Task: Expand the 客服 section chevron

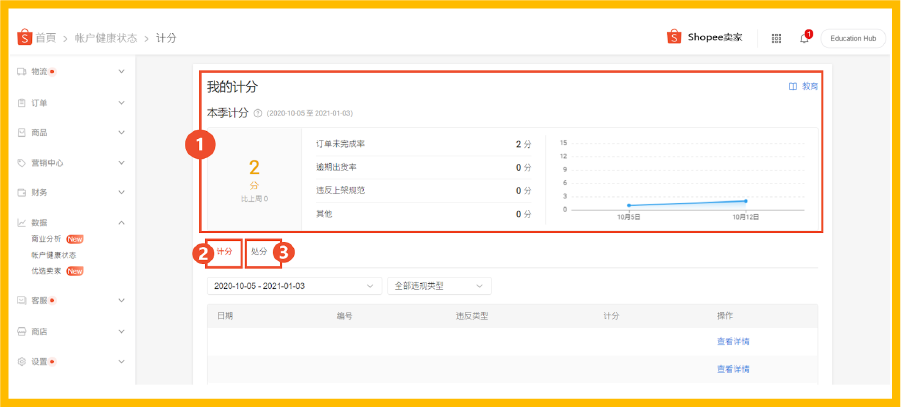Action: (x=121, y=300)
